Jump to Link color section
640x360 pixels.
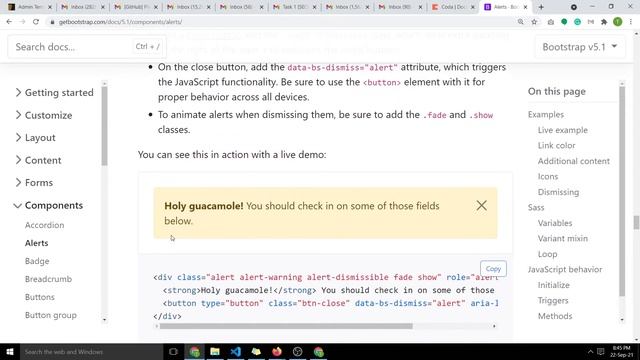[x=556, y=145]
